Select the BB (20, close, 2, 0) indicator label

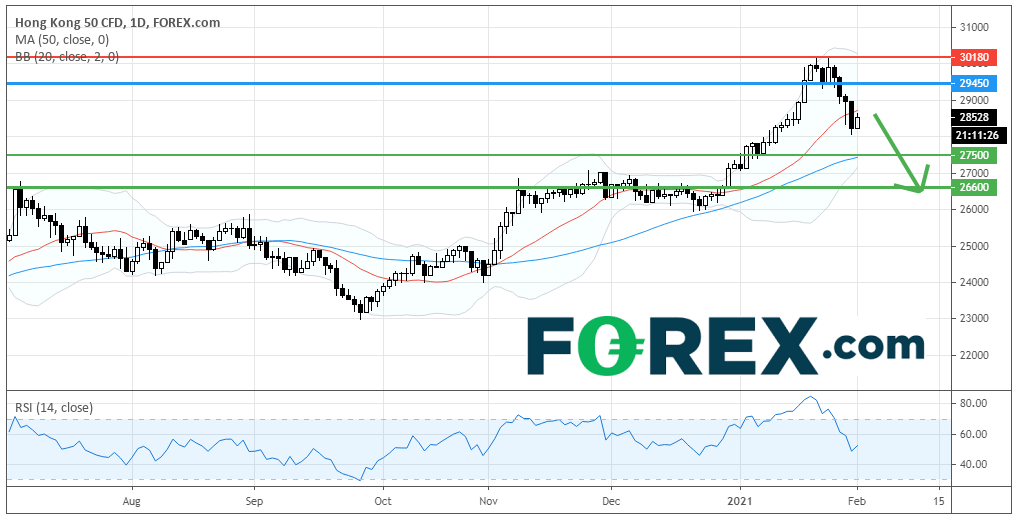[x=67, y=56]
